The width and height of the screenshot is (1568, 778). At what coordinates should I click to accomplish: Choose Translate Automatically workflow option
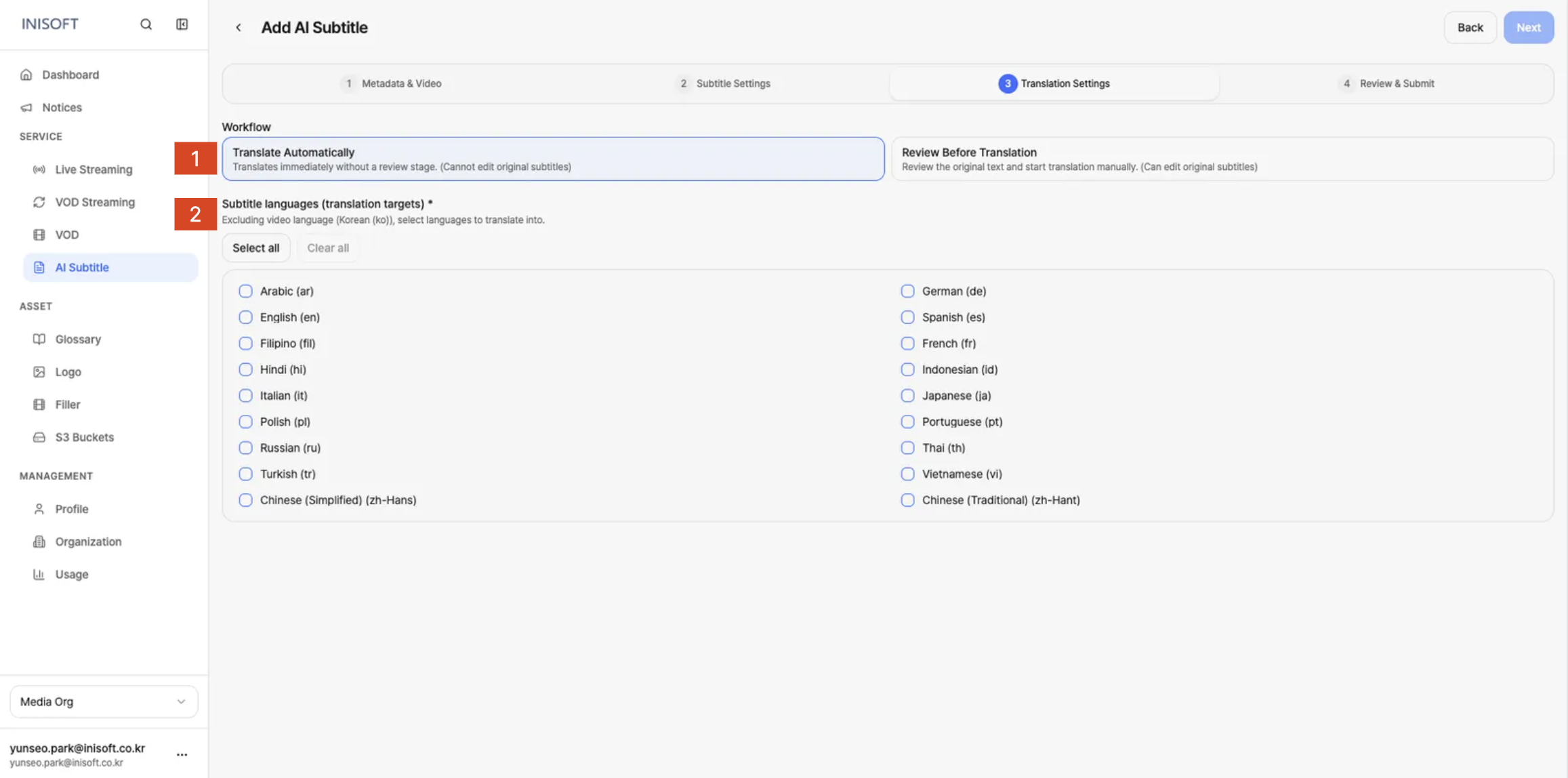coord(553,159)
